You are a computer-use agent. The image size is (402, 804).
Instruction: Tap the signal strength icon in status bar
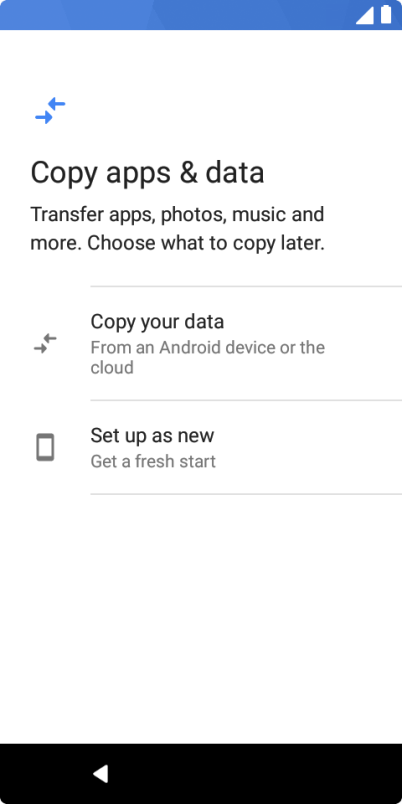(x=365, y=15)
